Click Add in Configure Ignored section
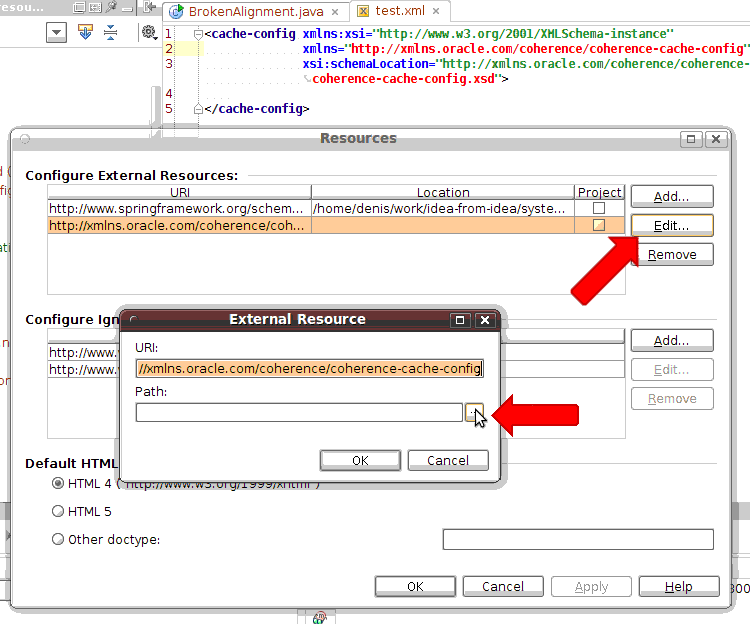 [672, 340]
